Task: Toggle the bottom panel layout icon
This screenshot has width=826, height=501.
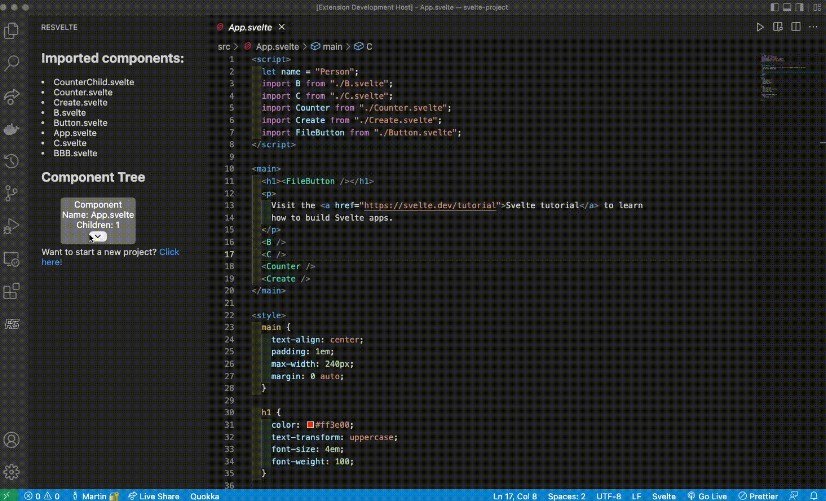Action: coord(787,7)
